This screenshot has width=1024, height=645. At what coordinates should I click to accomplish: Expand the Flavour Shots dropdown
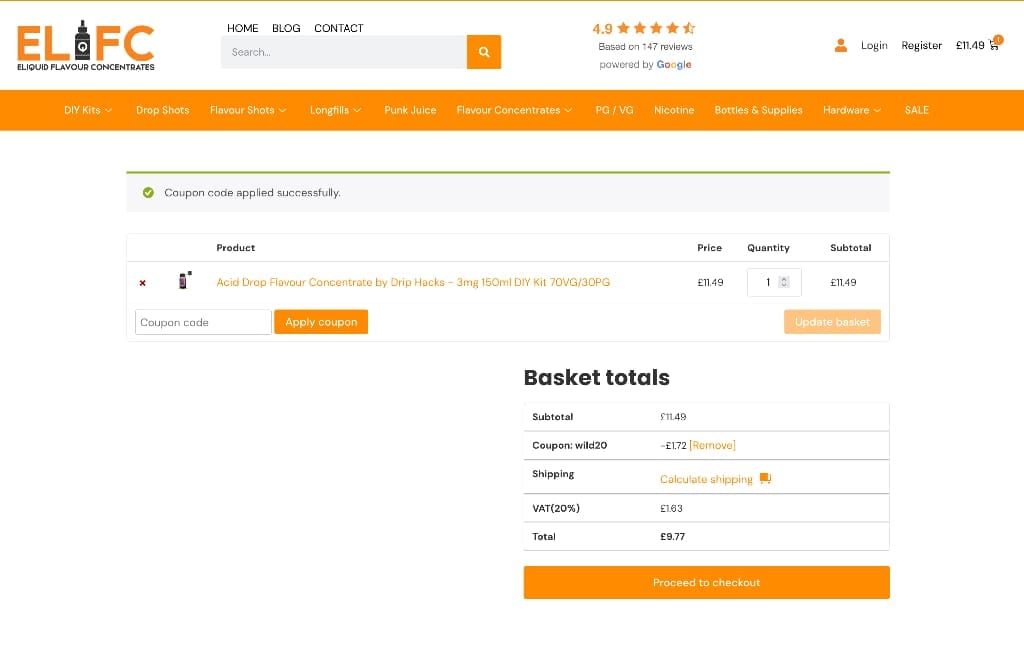click(x=248, y=110)
